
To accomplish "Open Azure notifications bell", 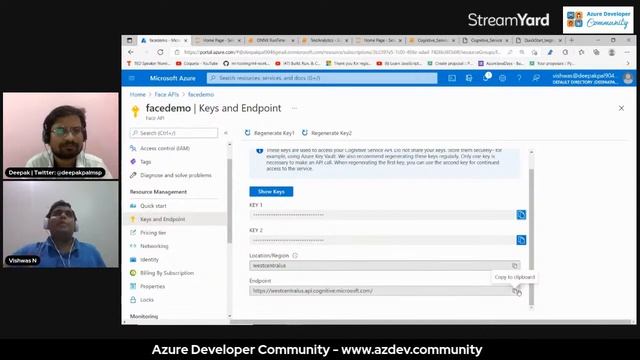I will tap(486, 78).
